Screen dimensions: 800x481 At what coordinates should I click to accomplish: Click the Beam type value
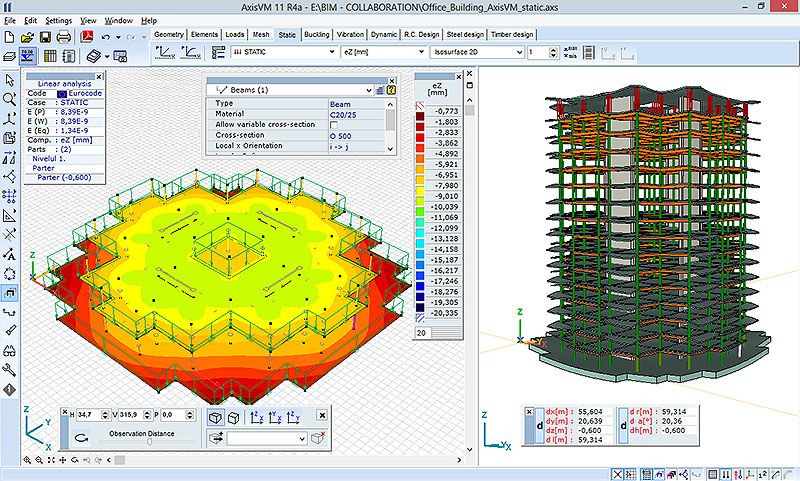click(340, 104)
